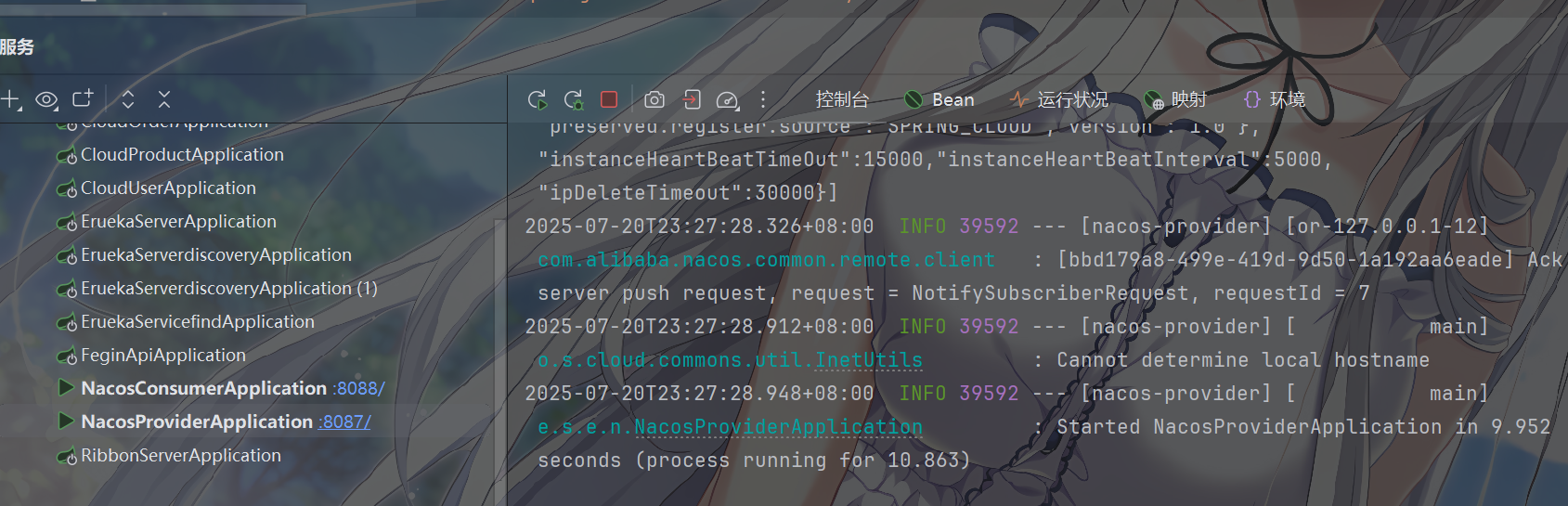This screenshot has width=1568, height=506.
Task: Click the EruekaServerApplication spring icon
Action: pos(67,223)
